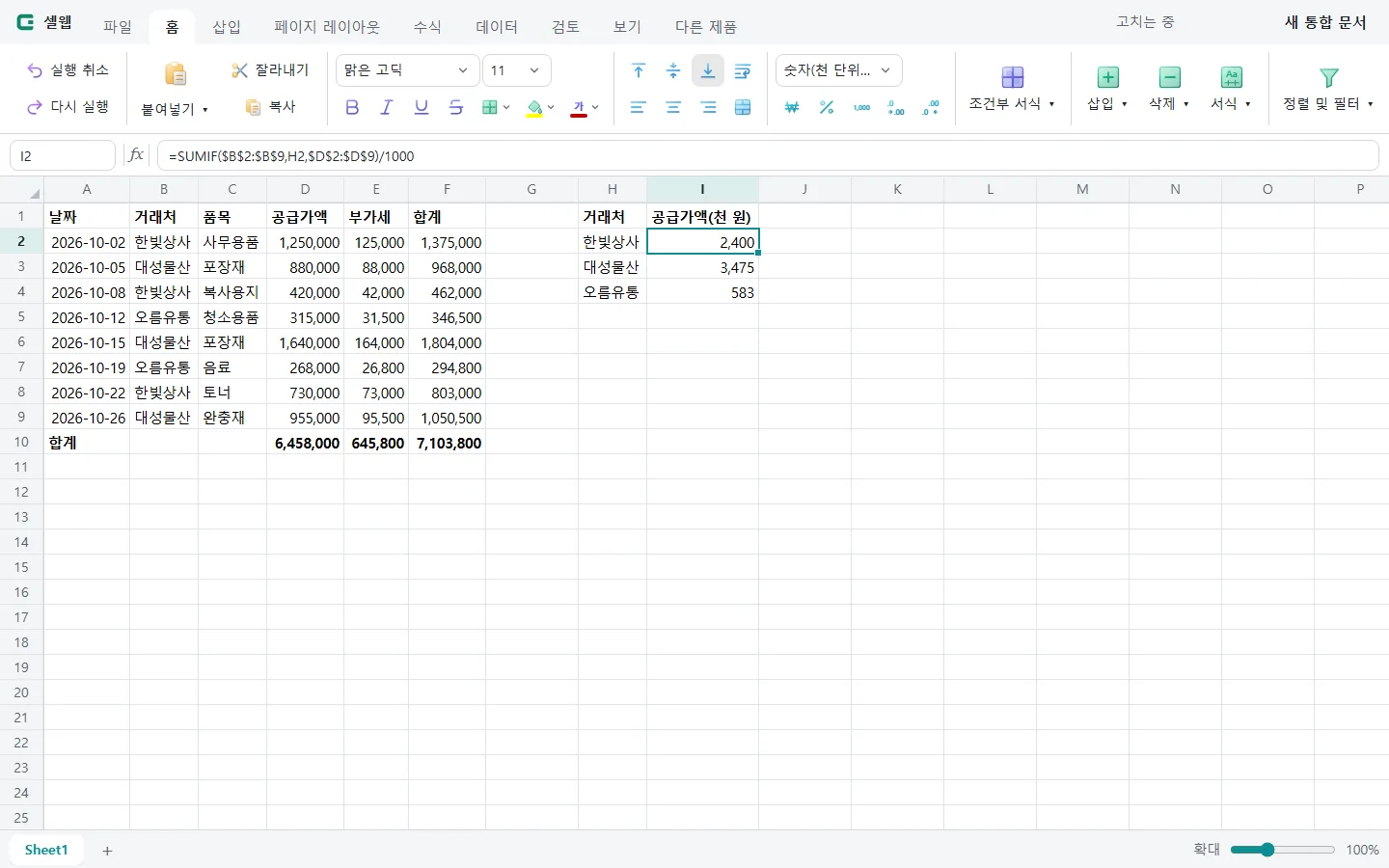
Task: Open the number format dropdown
Action: (838, 70)
